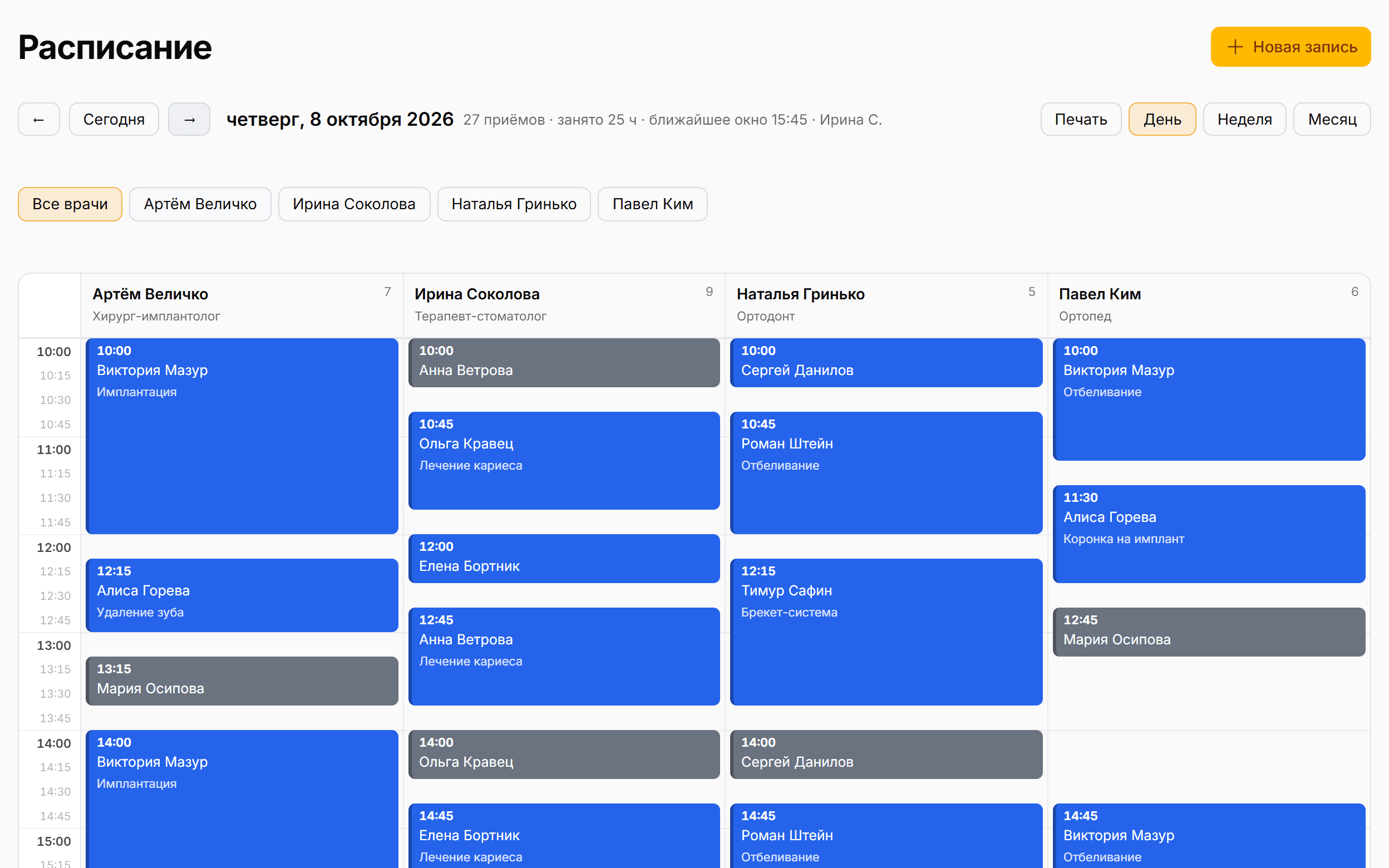Filter schedule by Артём Величко
The image size is (1389, 868).
coord(200,204)
